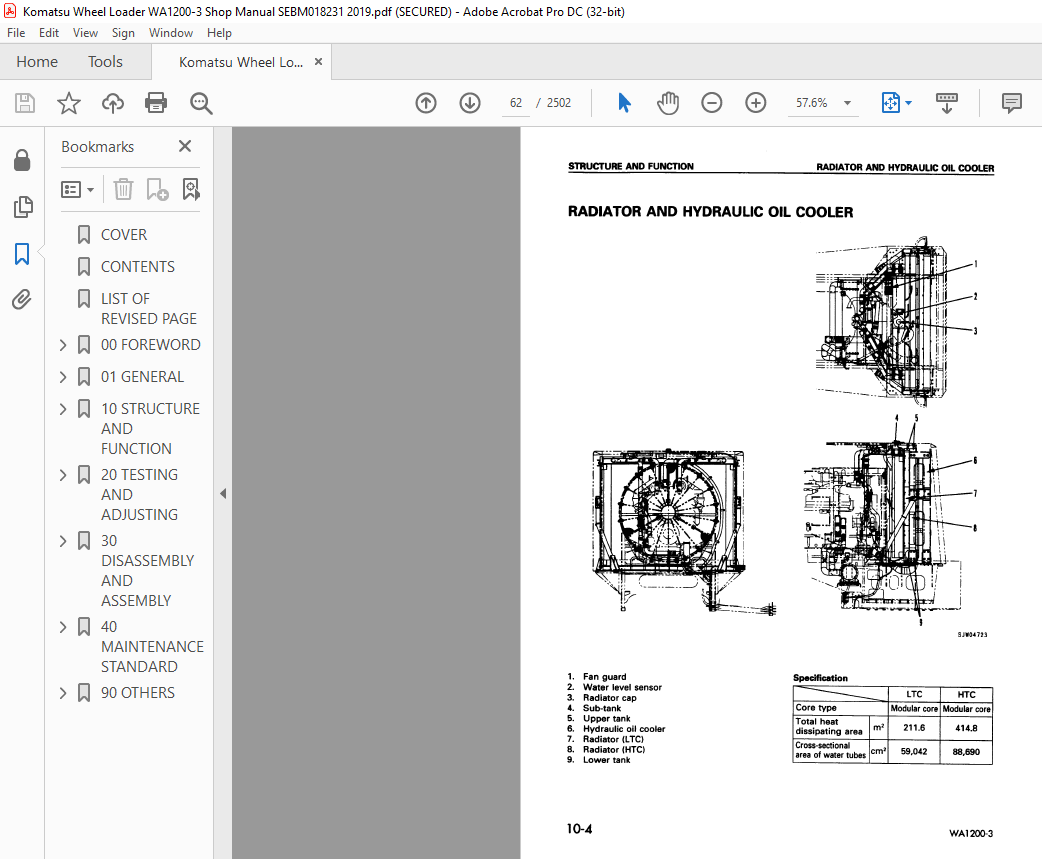Click the Save file icon
The width and height of the screenshot is (1042, 859).
[x=25, y=103]
